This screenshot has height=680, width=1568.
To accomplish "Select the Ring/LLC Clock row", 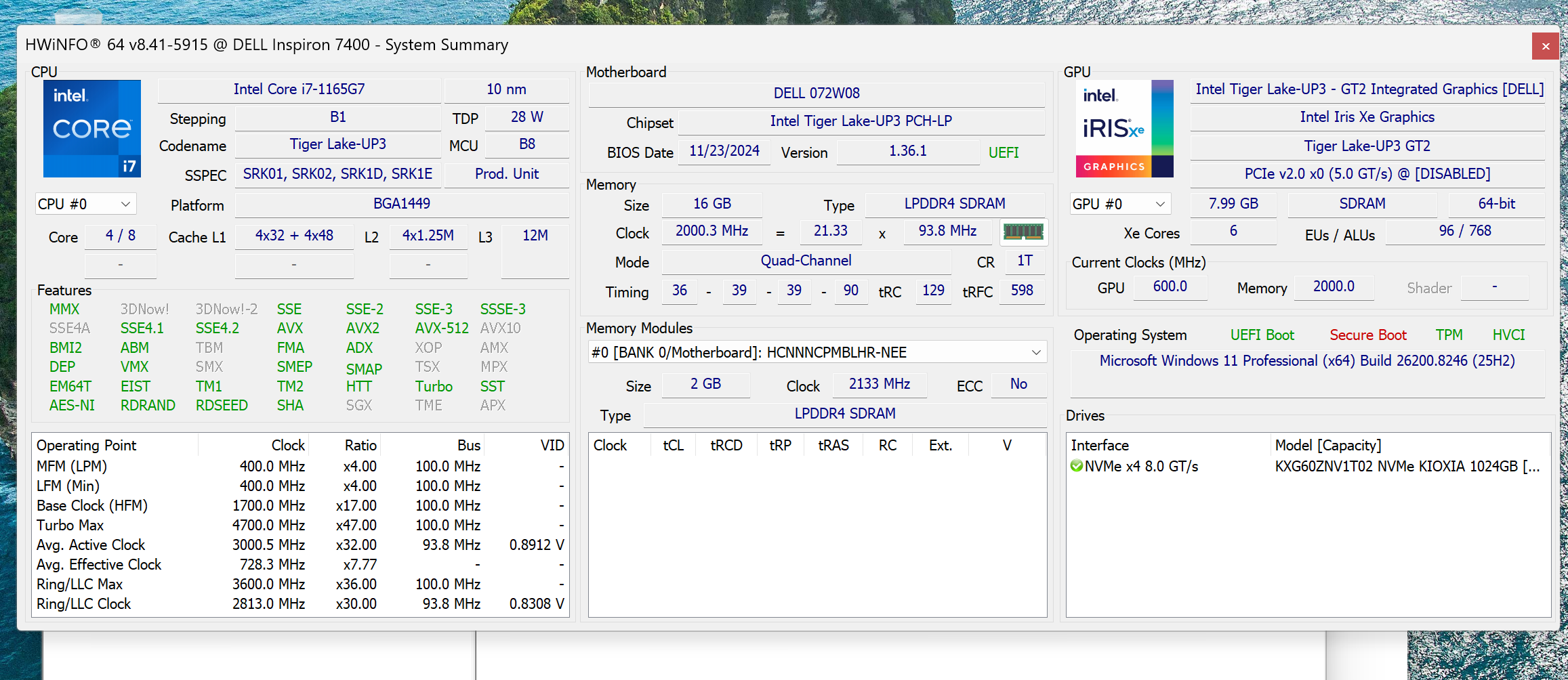I will (300, 603).
